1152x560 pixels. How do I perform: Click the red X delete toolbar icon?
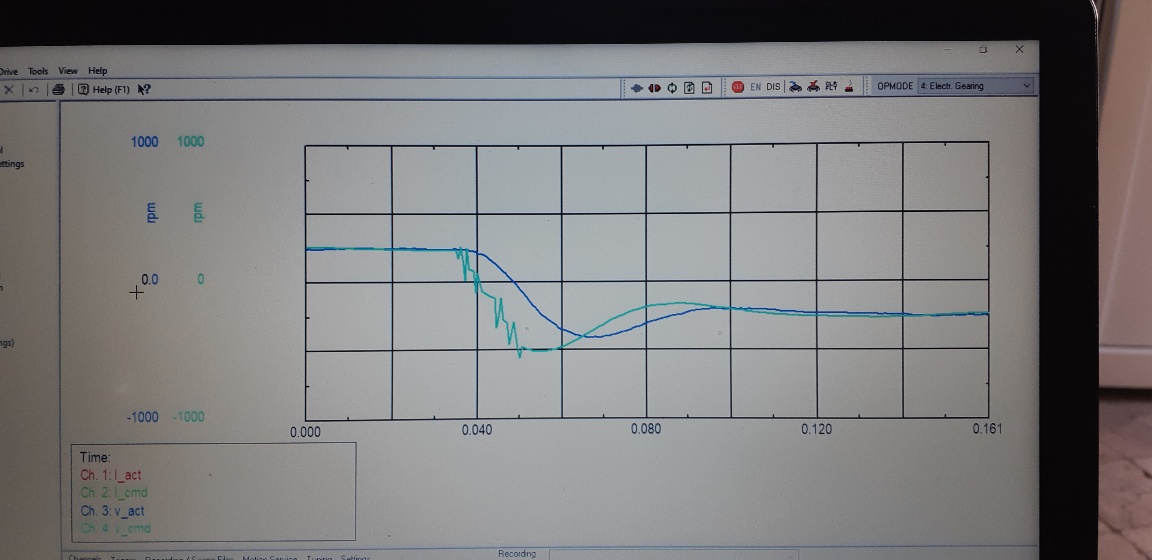tap(9, 89)
